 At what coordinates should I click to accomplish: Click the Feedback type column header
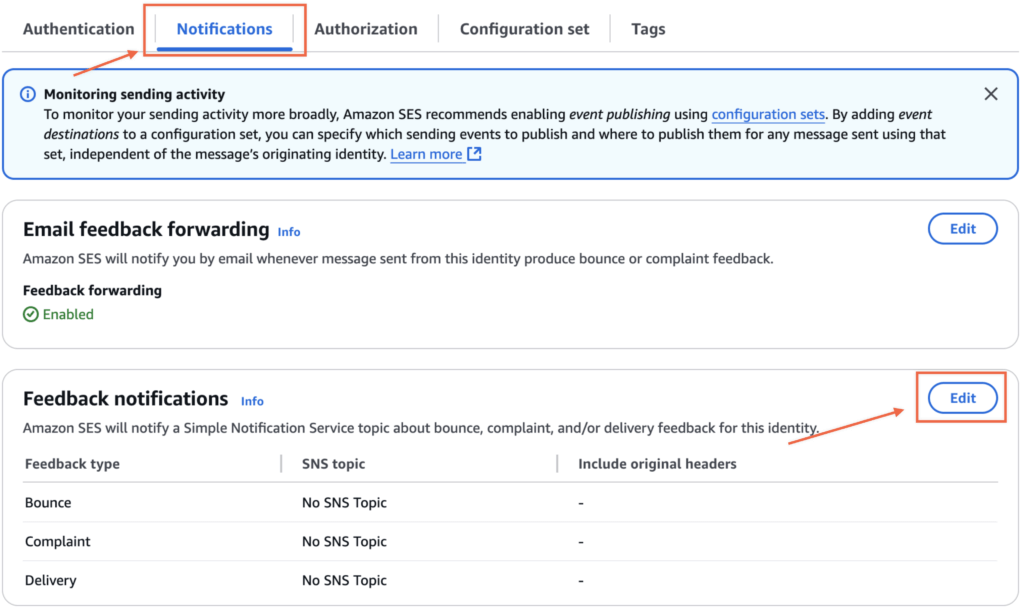(x=72, y=464)
